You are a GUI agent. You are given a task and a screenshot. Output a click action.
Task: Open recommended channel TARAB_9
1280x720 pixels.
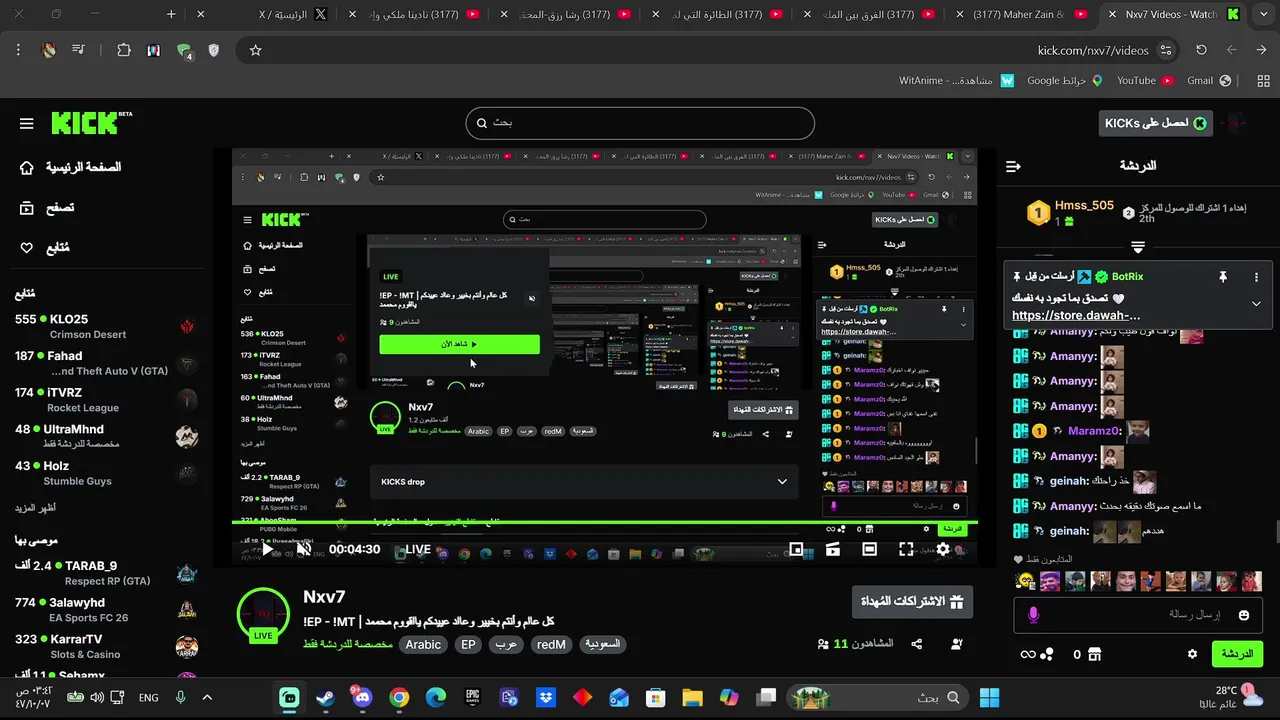105,573
